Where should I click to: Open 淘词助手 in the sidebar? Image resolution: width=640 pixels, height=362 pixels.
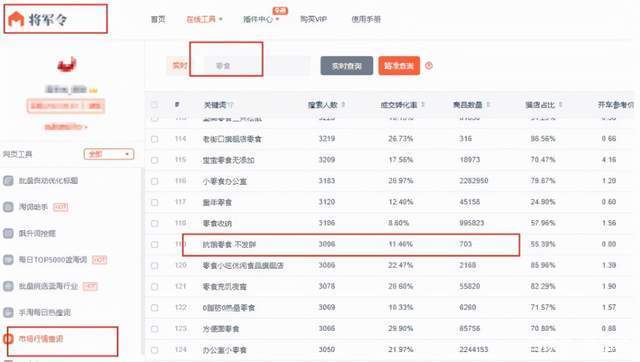33,207
